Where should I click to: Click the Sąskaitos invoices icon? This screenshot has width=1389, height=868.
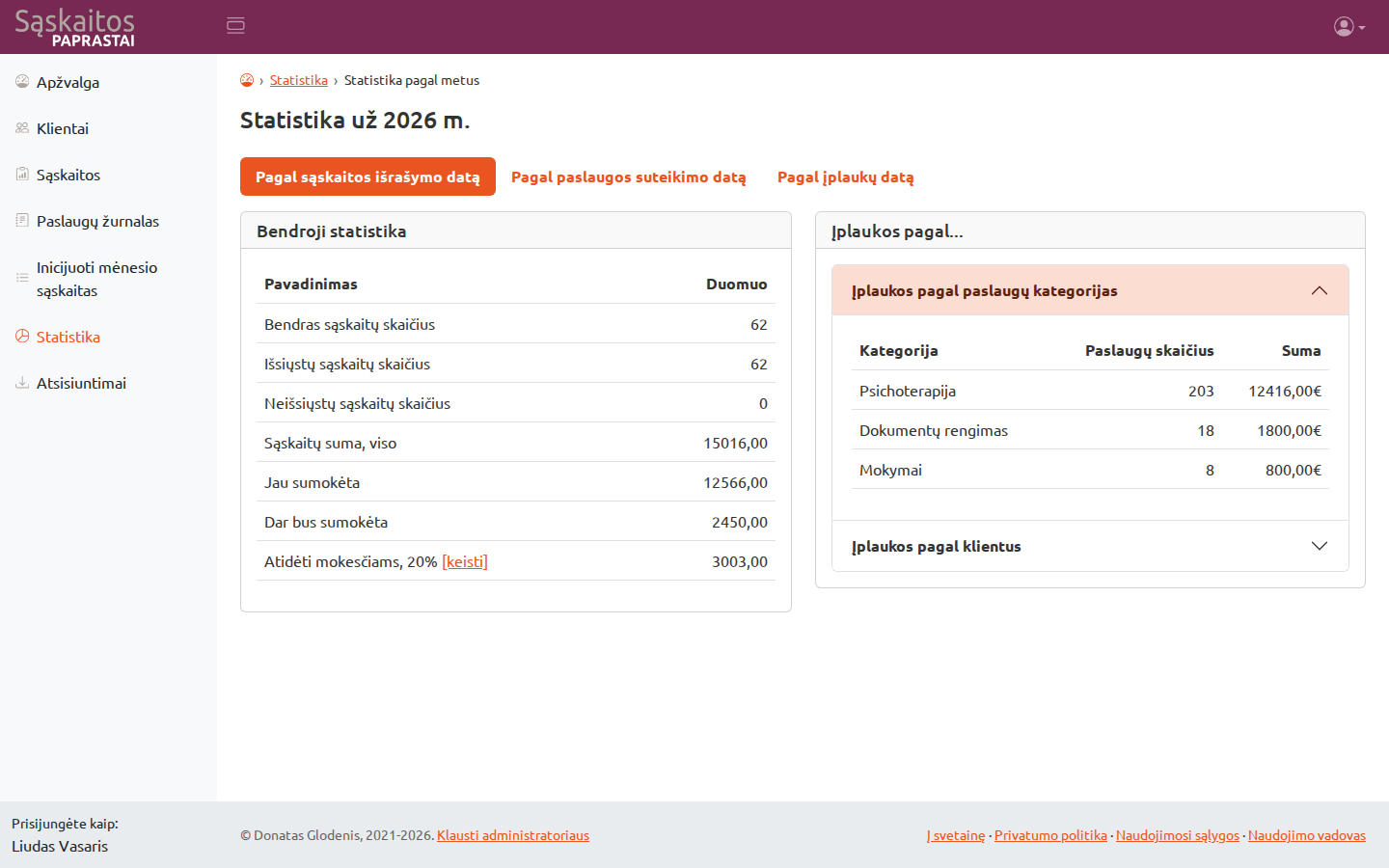point(22,175)
